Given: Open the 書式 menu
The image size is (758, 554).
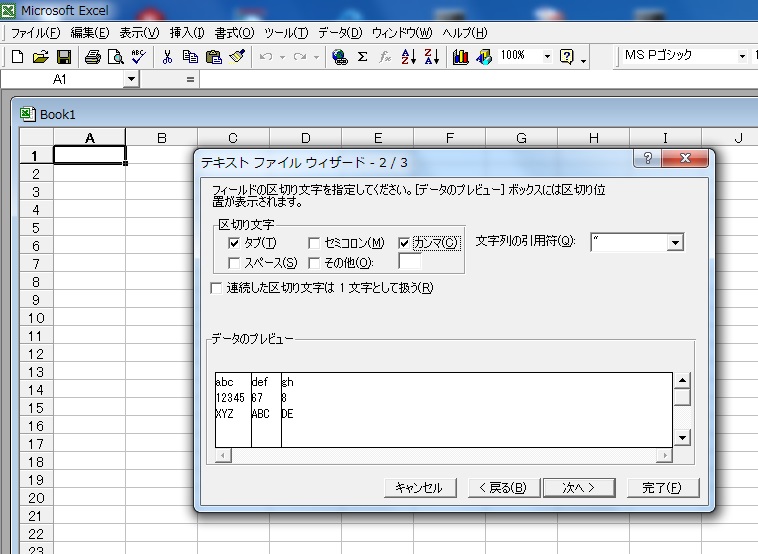Looking at the screenshot, I should click(x=234, y=33).
